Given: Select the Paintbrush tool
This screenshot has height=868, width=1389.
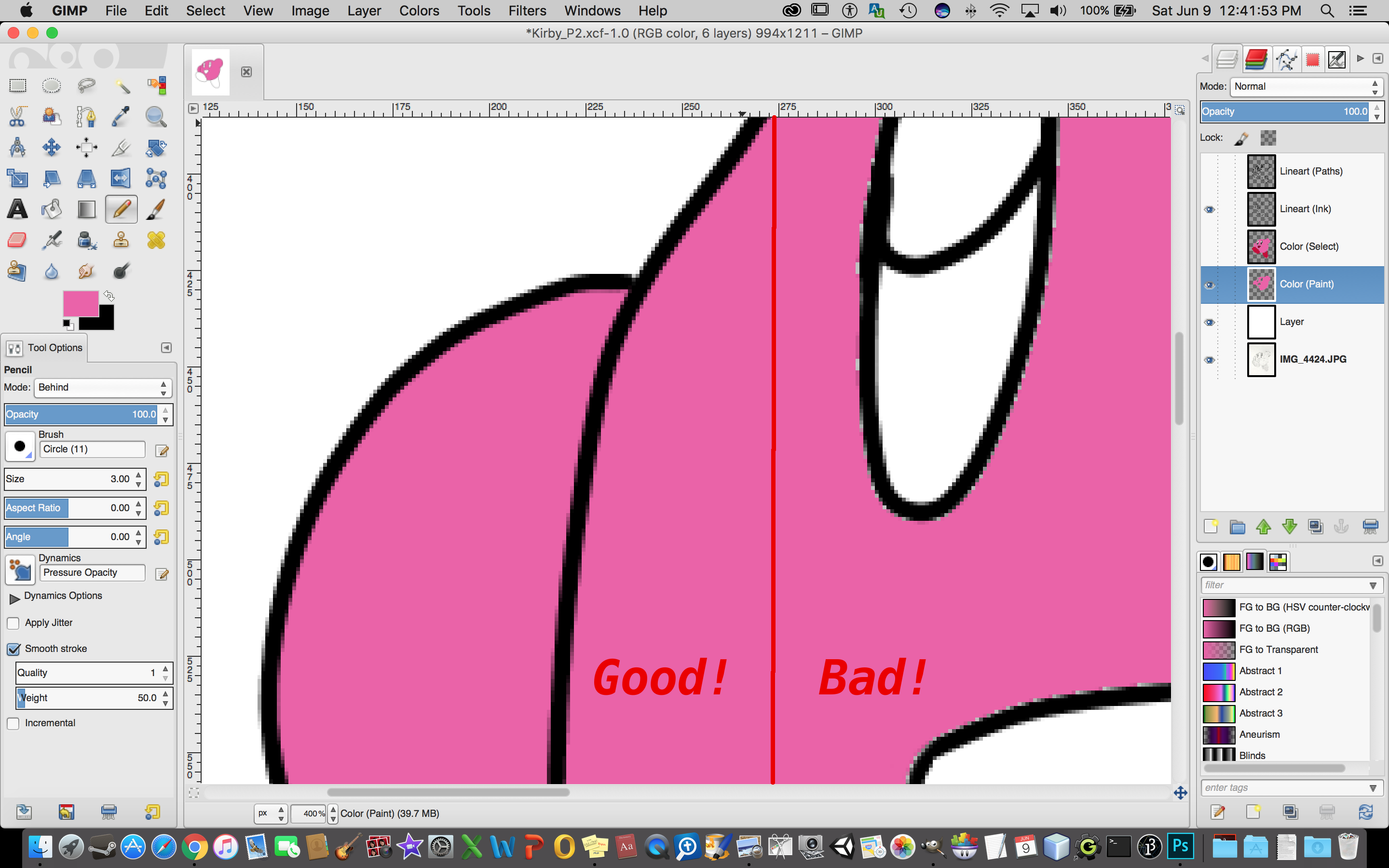Looking at the screenshot, I should 156,209.
